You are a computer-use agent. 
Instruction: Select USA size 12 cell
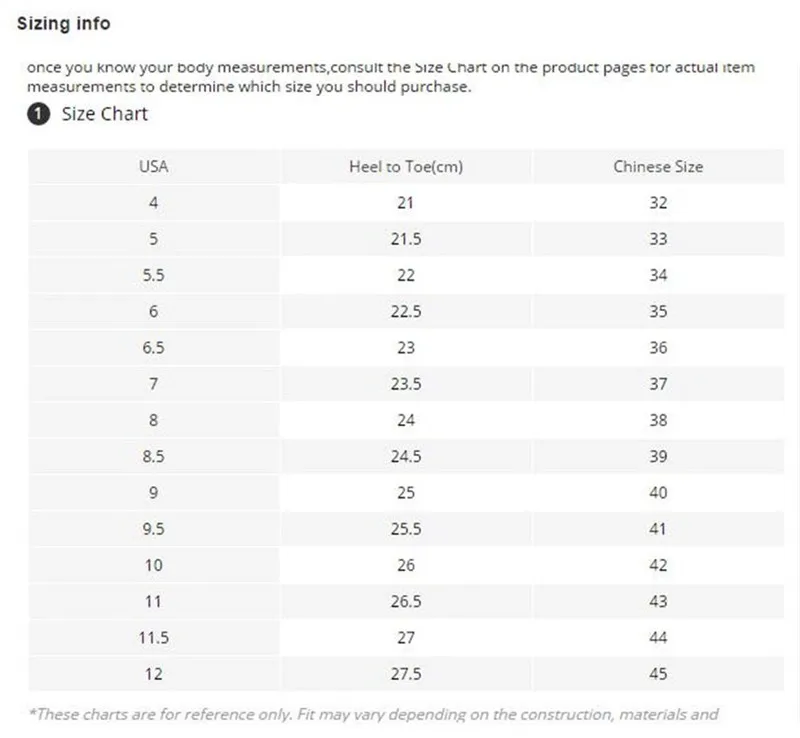tap(154, 674)
